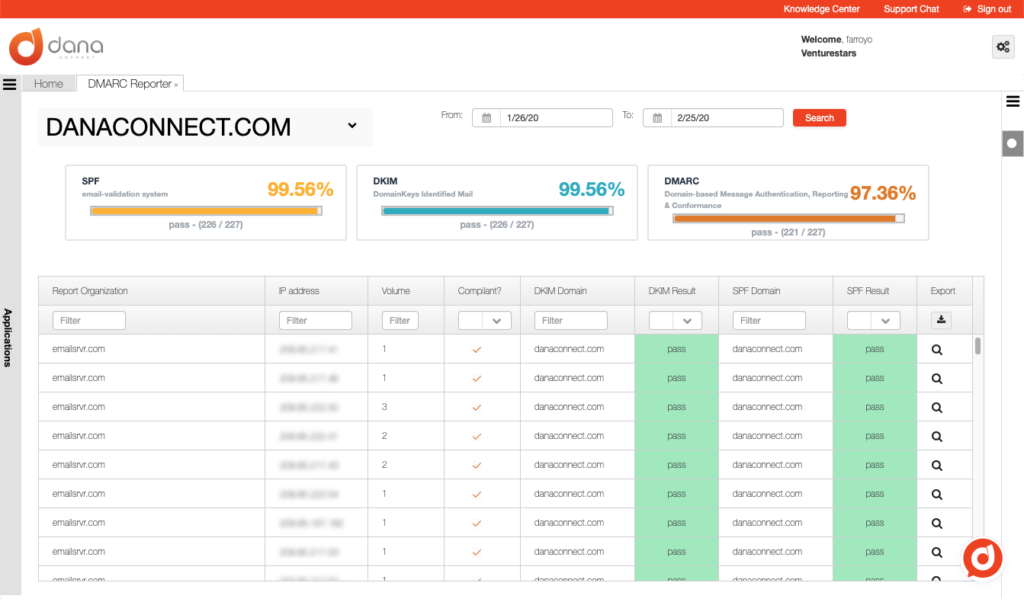Click the To date field 2/25/20
This screenshot has height=602, width=1024.
pyautogui.click(x=727, y=118)
